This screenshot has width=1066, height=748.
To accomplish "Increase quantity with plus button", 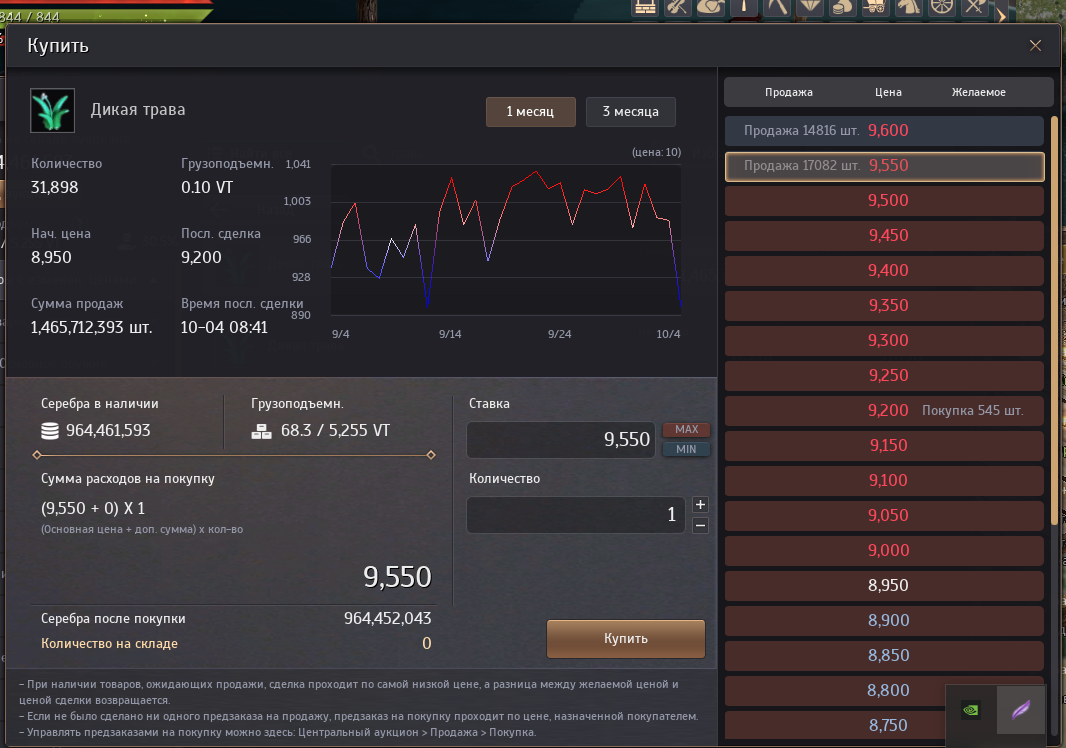I will tap(700, 505).
